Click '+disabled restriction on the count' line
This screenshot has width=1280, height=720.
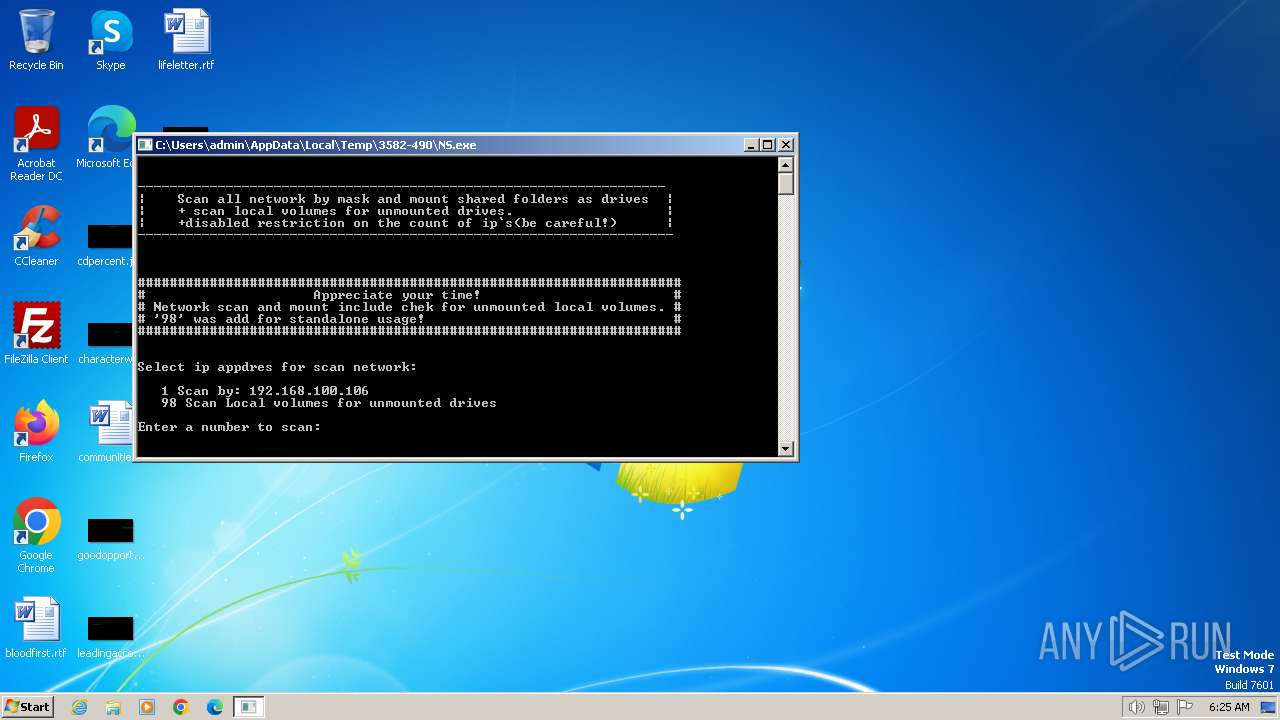(x=397, y=223)
